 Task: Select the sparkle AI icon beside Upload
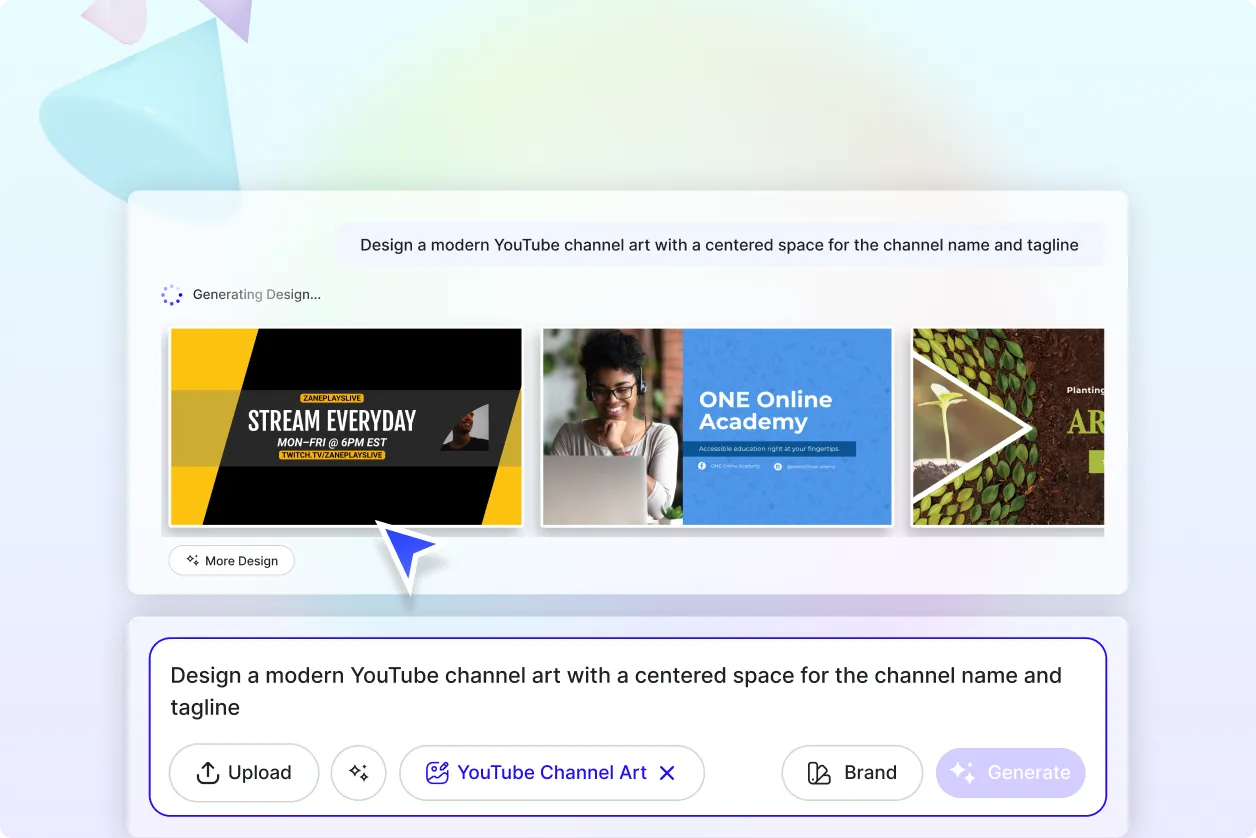tap(358, 772)
